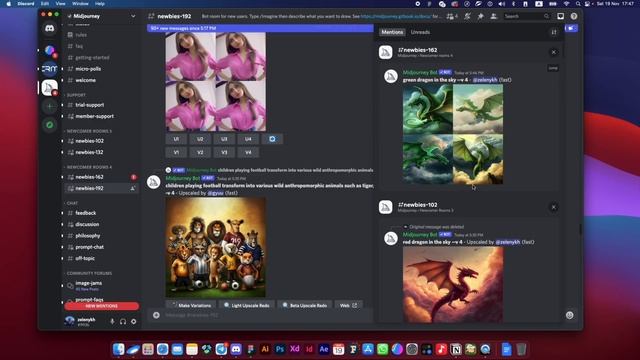Toggle the member list icon

pos(493,16)
